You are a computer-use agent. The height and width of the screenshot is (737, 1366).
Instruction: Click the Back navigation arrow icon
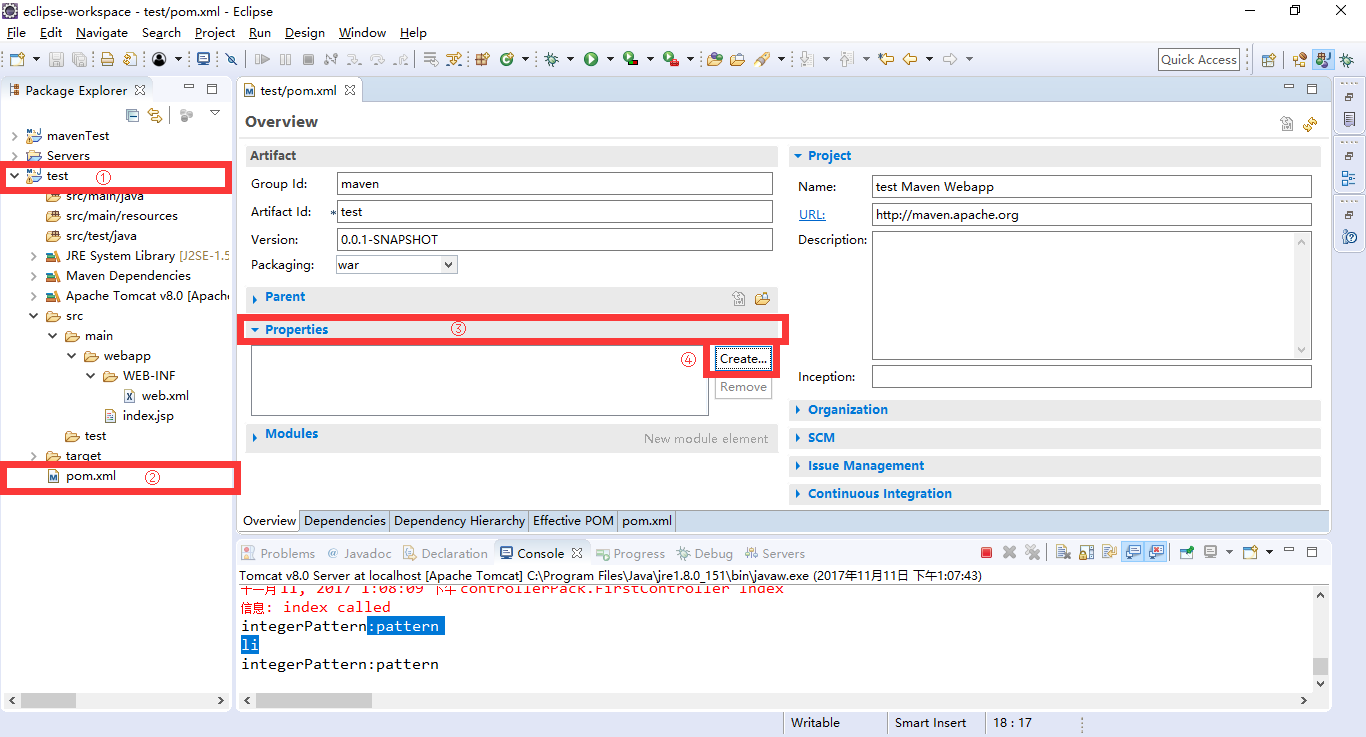[910, 59]
